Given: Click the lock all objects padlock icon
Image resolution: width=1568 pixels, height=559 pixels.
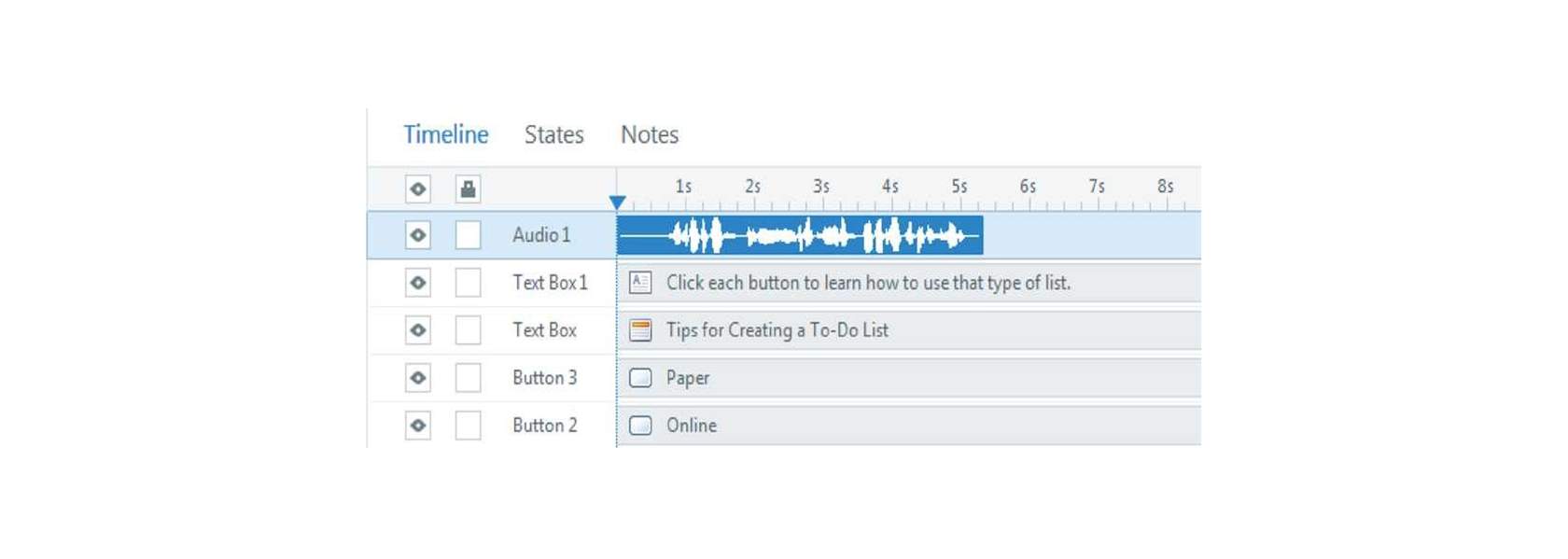Looking at the screenshot, I should tap(469, 189).
